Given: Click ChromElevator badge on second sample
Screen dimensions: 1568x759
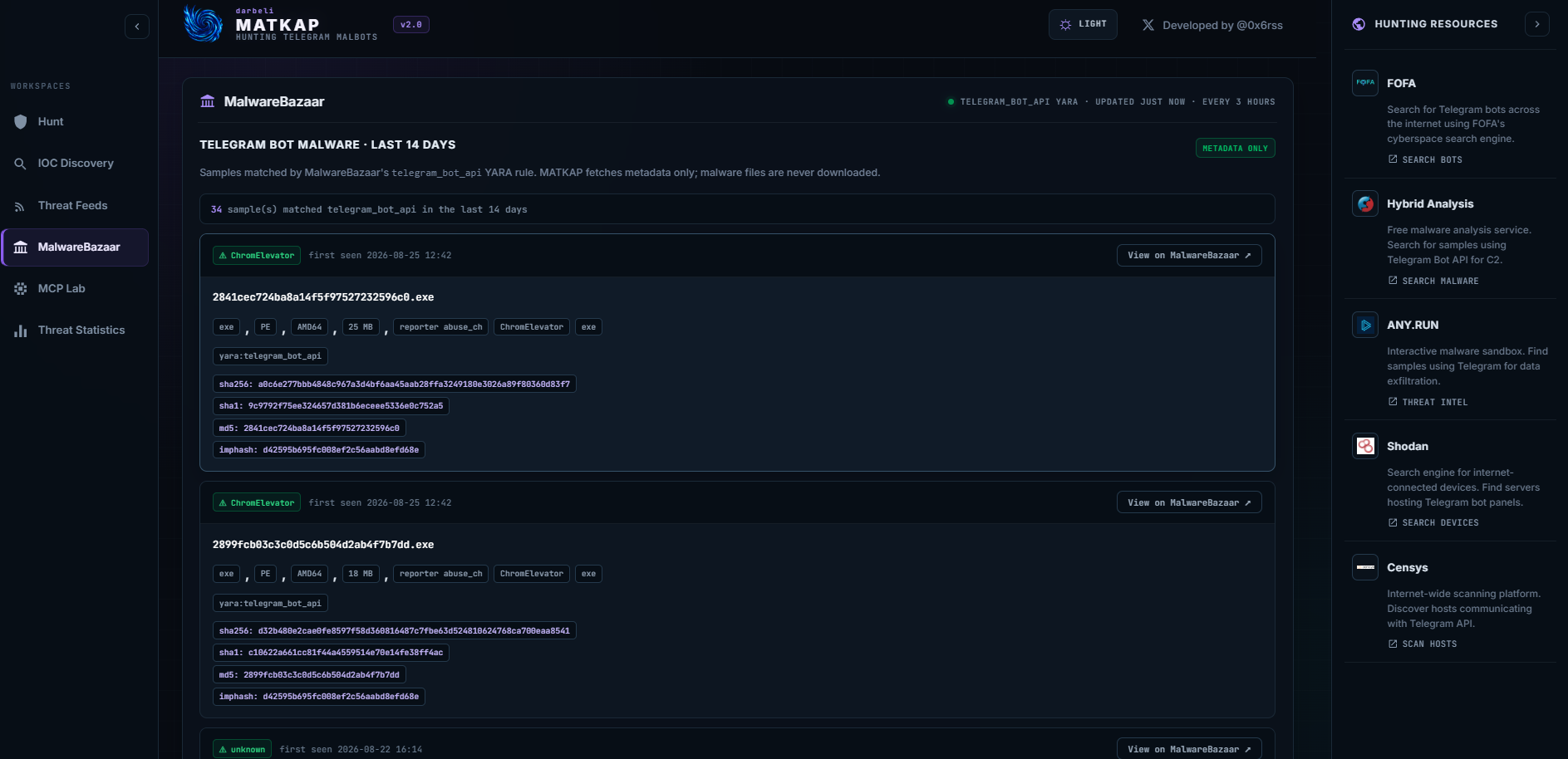Looking at the screenshot, I should pos(257,503).
